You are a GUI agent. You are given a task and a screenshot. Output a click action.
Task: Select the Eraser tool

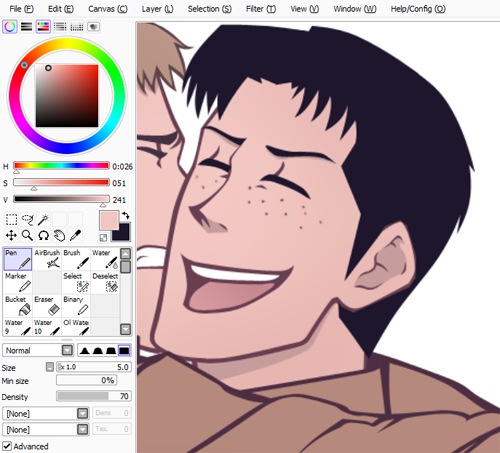pyautogui.click(x=47, y=306)
